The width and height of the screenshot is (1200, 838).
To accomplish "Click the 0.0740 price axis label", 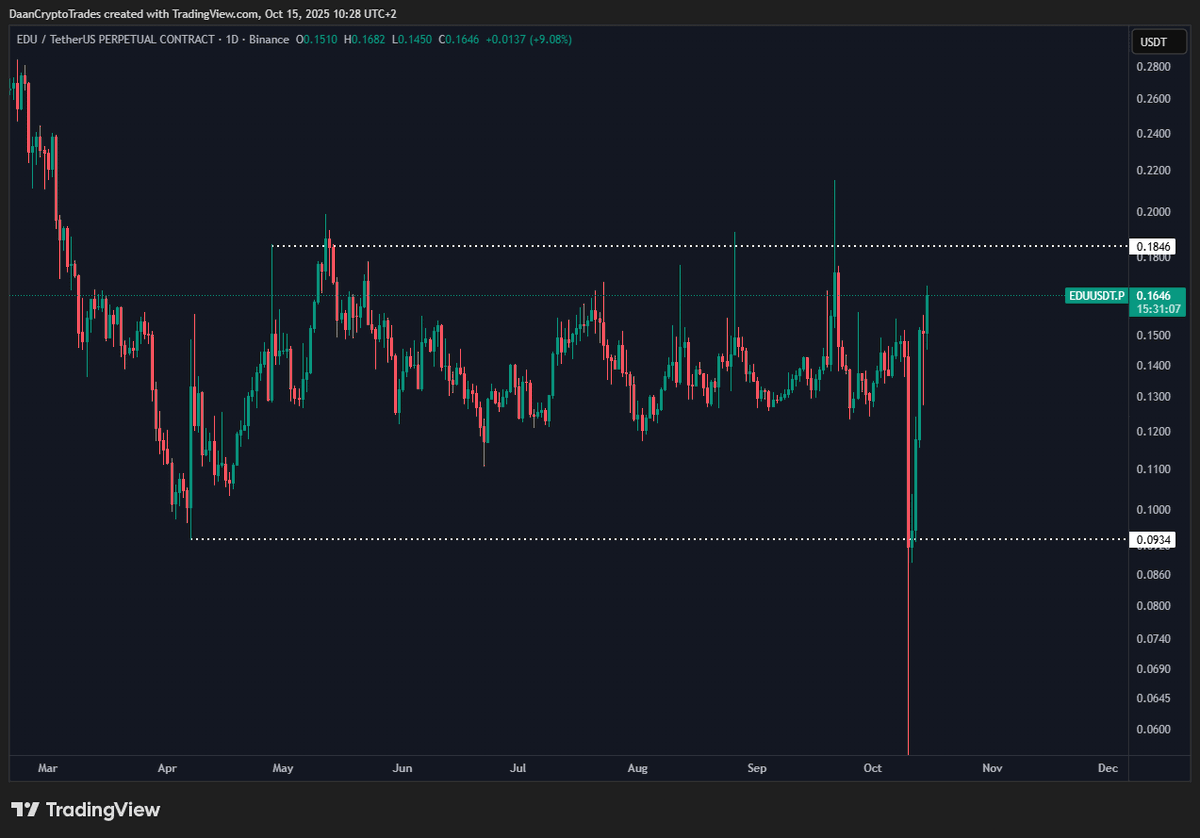I will pyautogui.click(x=1153, y=638).
